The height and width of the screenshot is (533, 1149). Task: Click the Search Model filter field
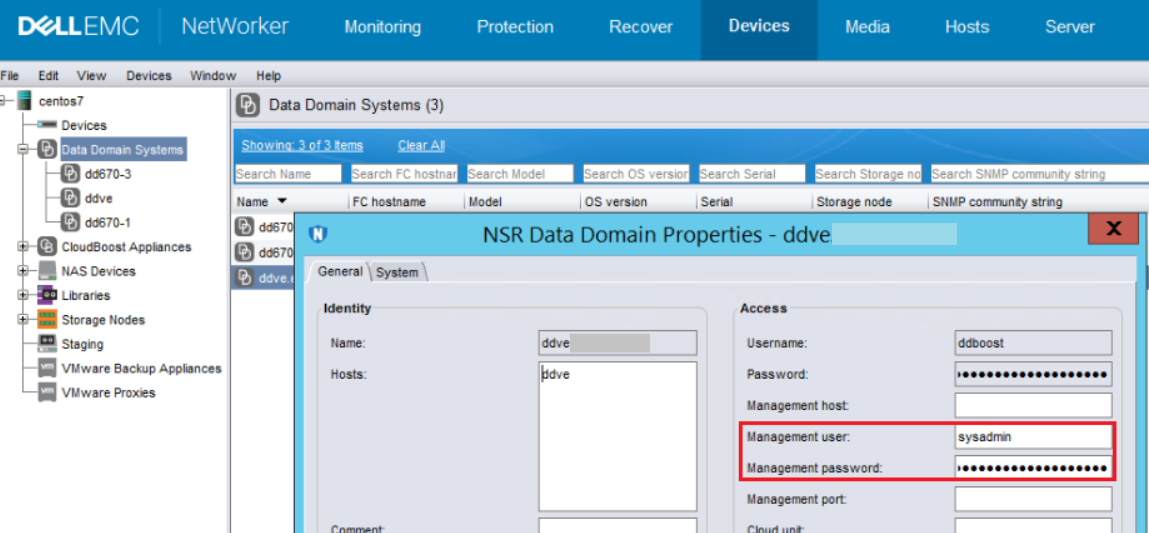pos(520,174)
